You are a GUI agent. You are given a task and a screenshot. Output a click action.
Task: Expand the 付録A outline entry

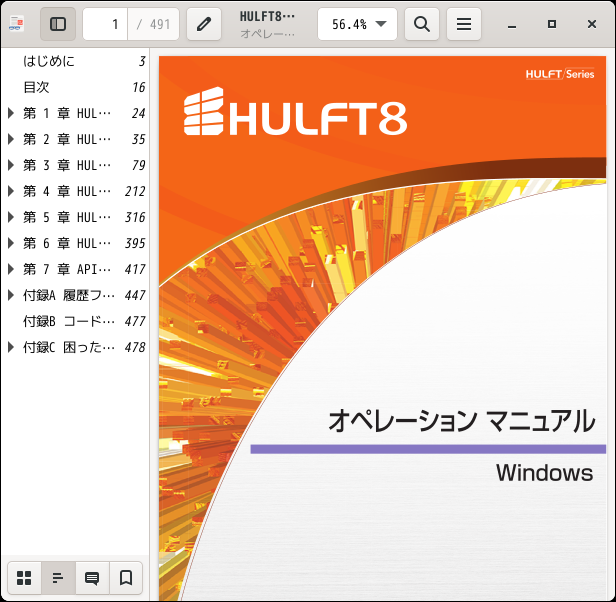click(x=11, y=295)
